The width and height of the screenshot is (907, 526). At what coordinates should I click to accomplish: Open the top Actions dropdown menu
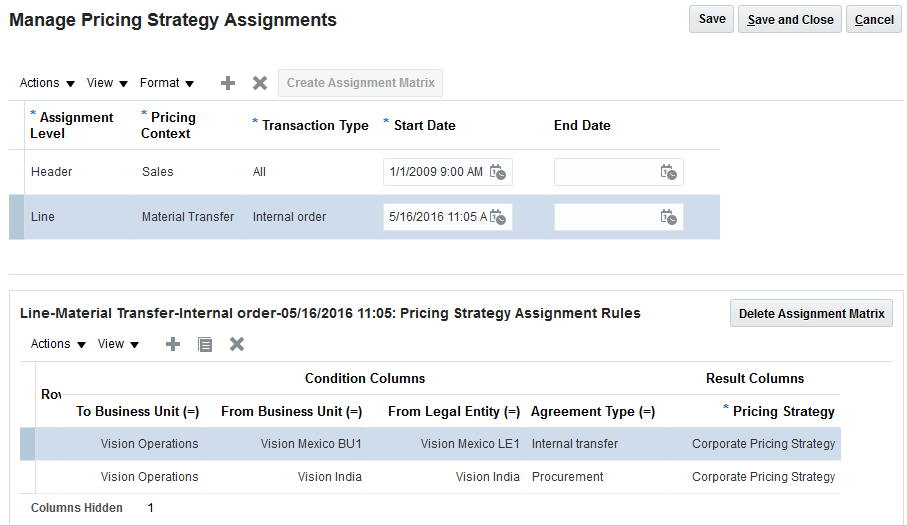(47, 83)
